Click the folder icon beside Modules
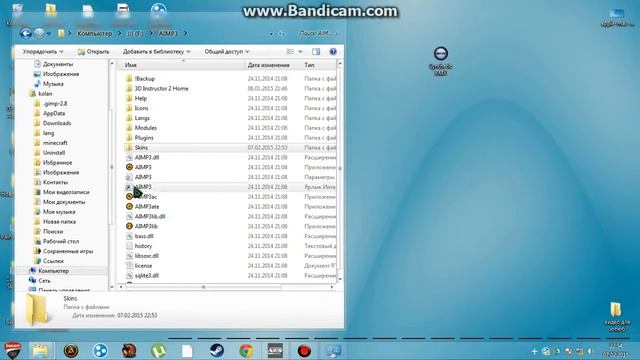640x360 pixels. pyautogui.click(x=129, y=128)
